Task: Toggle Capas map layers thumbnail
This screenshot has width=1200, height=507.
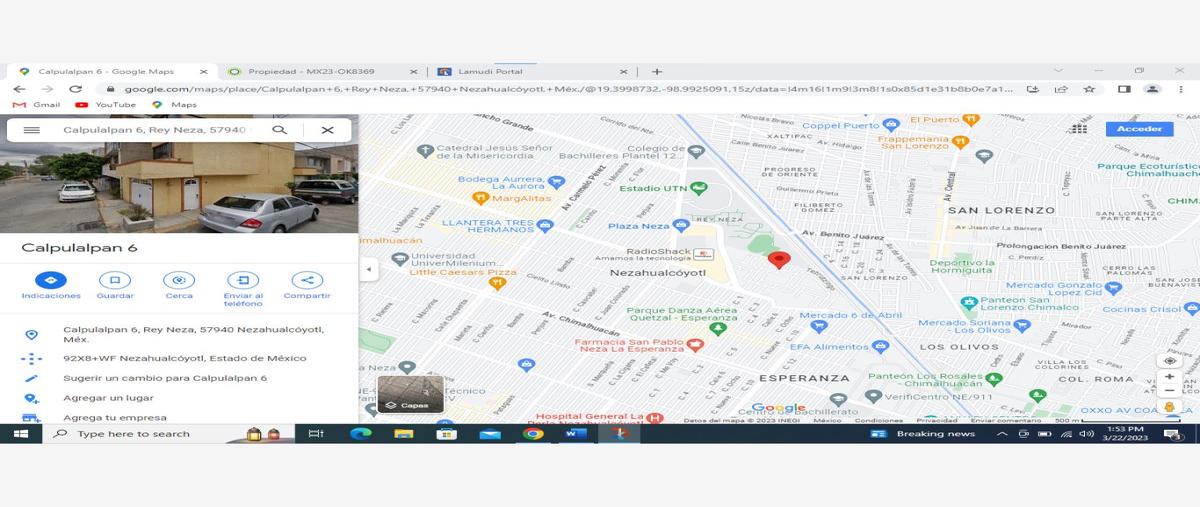Action: (411, 394)
